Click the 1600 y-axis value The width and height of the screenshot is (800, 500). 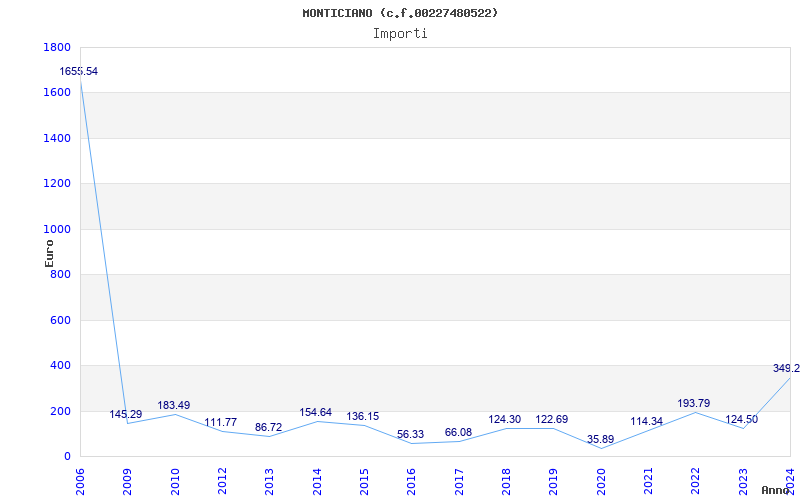57,93
